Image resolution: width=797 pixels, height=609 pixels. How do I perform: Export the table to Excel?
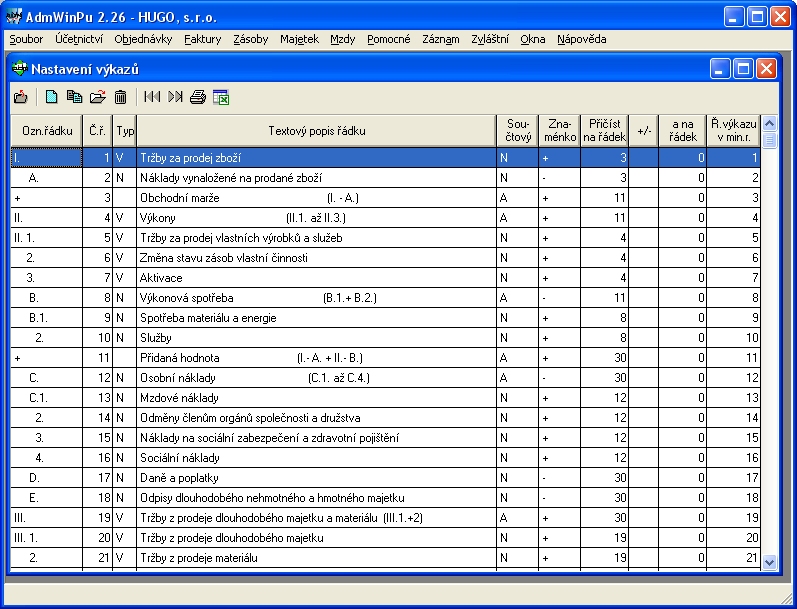[221, 97]
